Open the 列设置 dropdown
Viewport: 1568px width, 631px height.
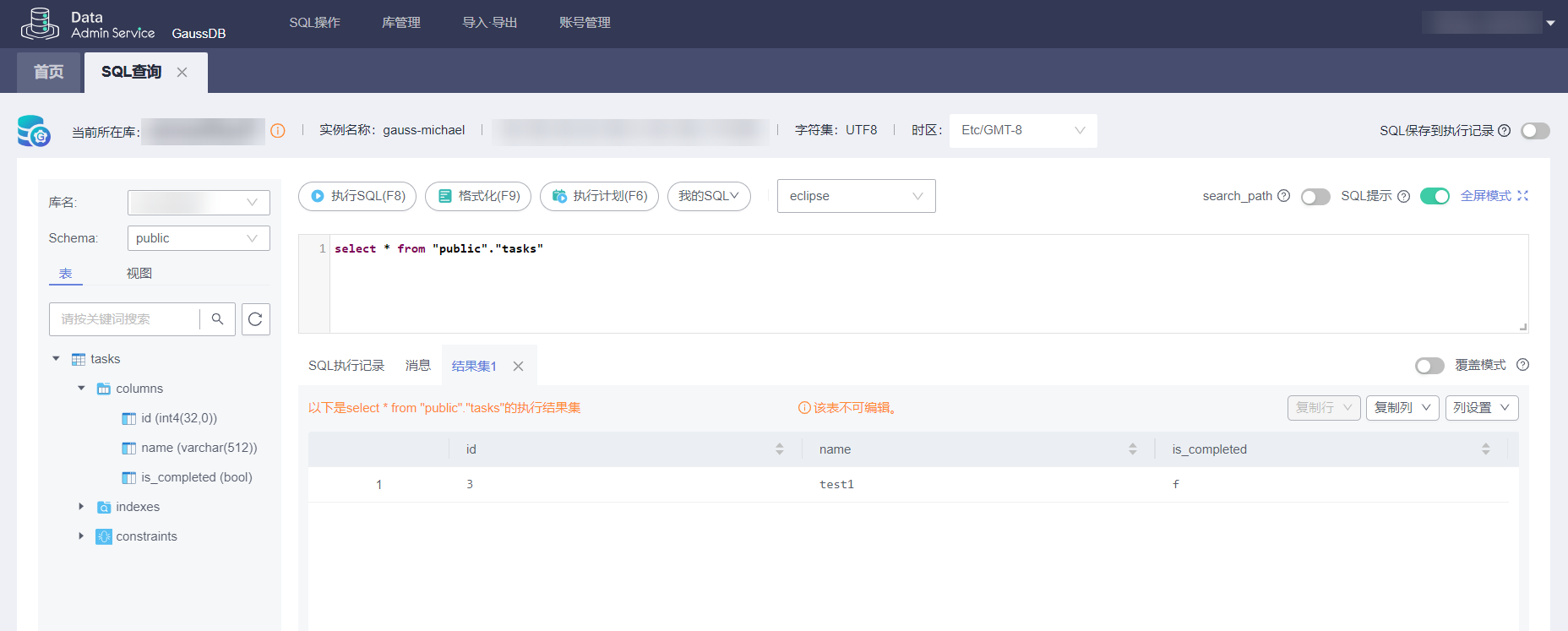(1482, 408)
